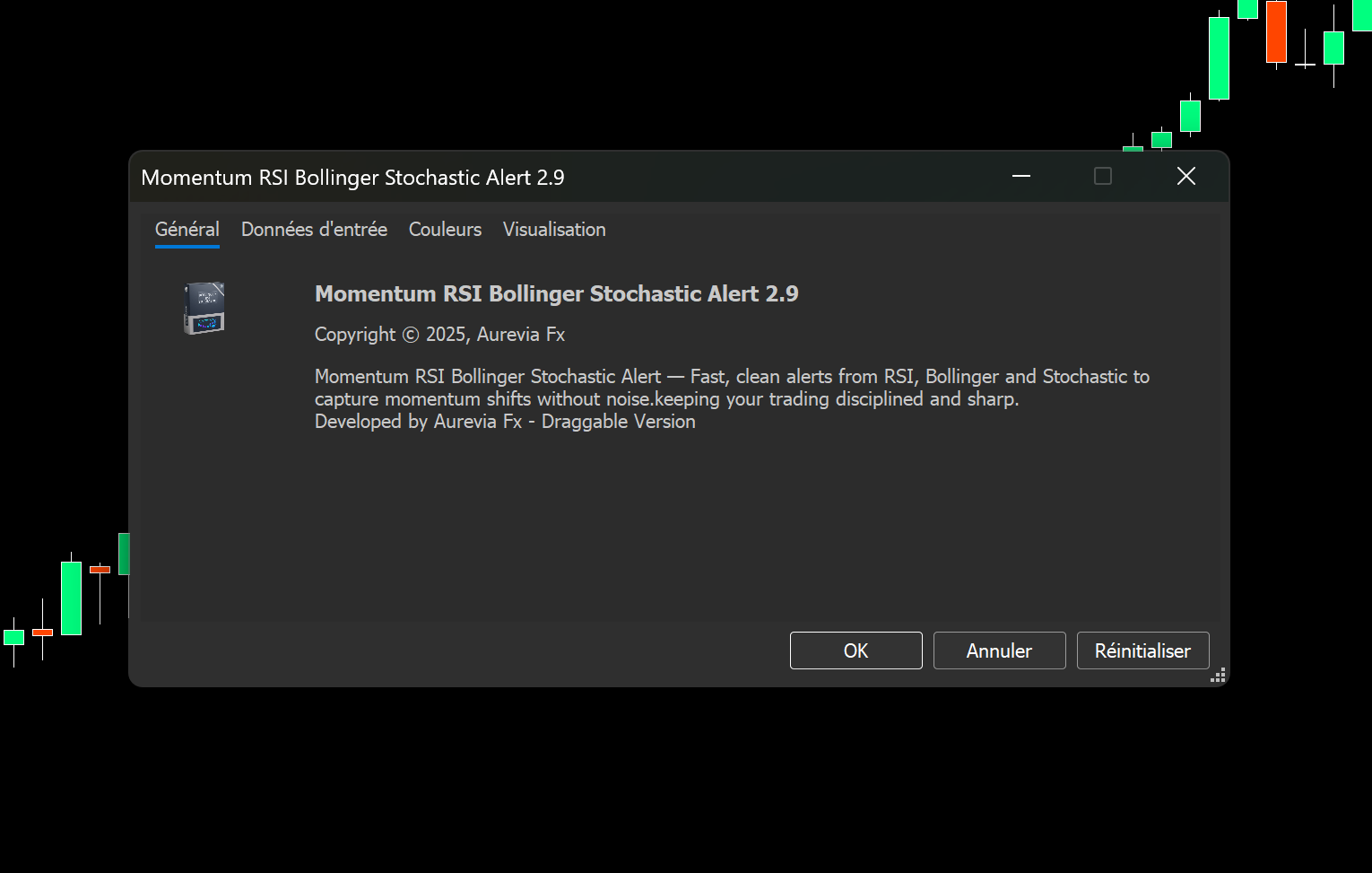Select the tall green candlestick left of dialog
The image size is (1372, 873).
click(72, 598)
